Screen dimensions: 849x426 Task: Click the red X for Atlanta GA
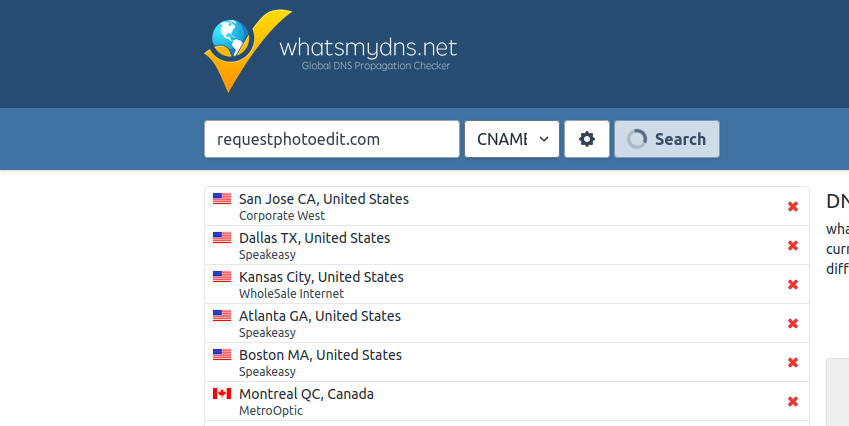tap(793, 323)
